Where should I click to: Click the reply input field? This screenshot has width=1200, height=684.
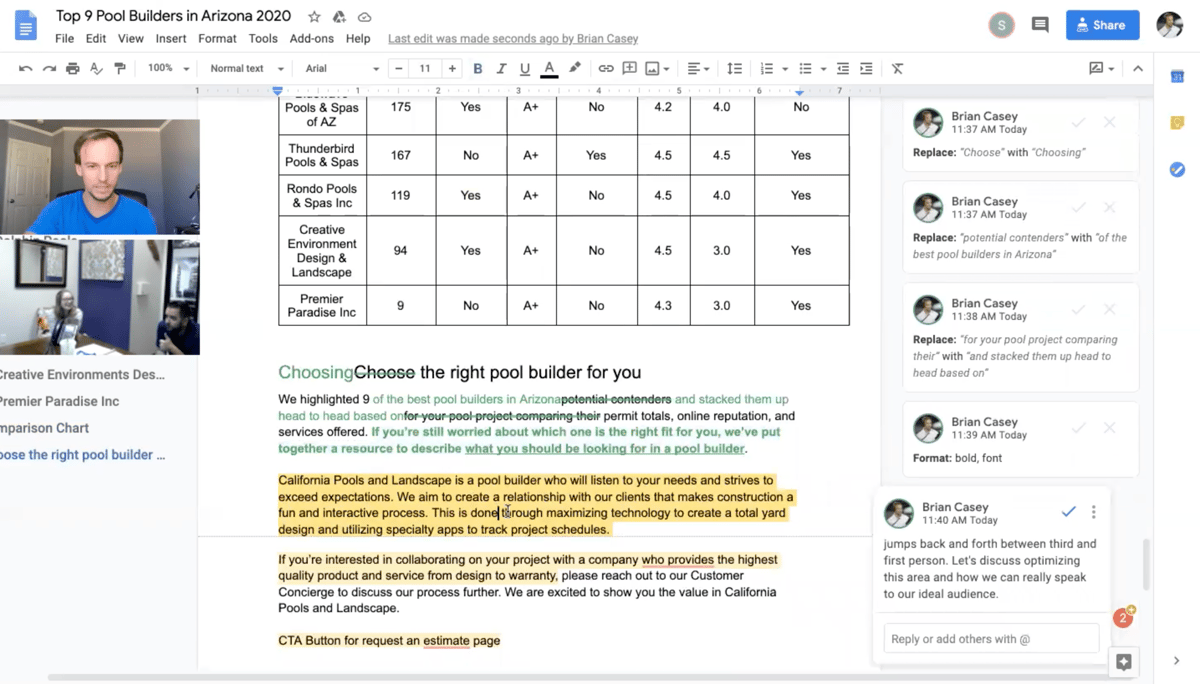(x=991, y=638)
